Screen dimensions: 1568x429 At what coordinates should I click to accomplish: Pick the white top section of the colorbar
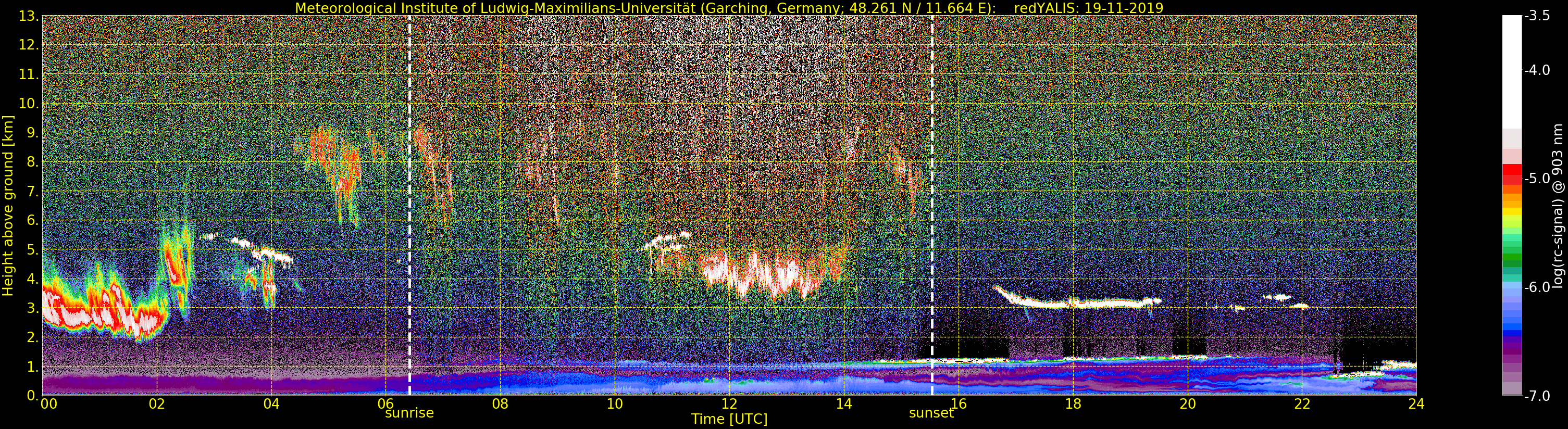(1512, 72)
